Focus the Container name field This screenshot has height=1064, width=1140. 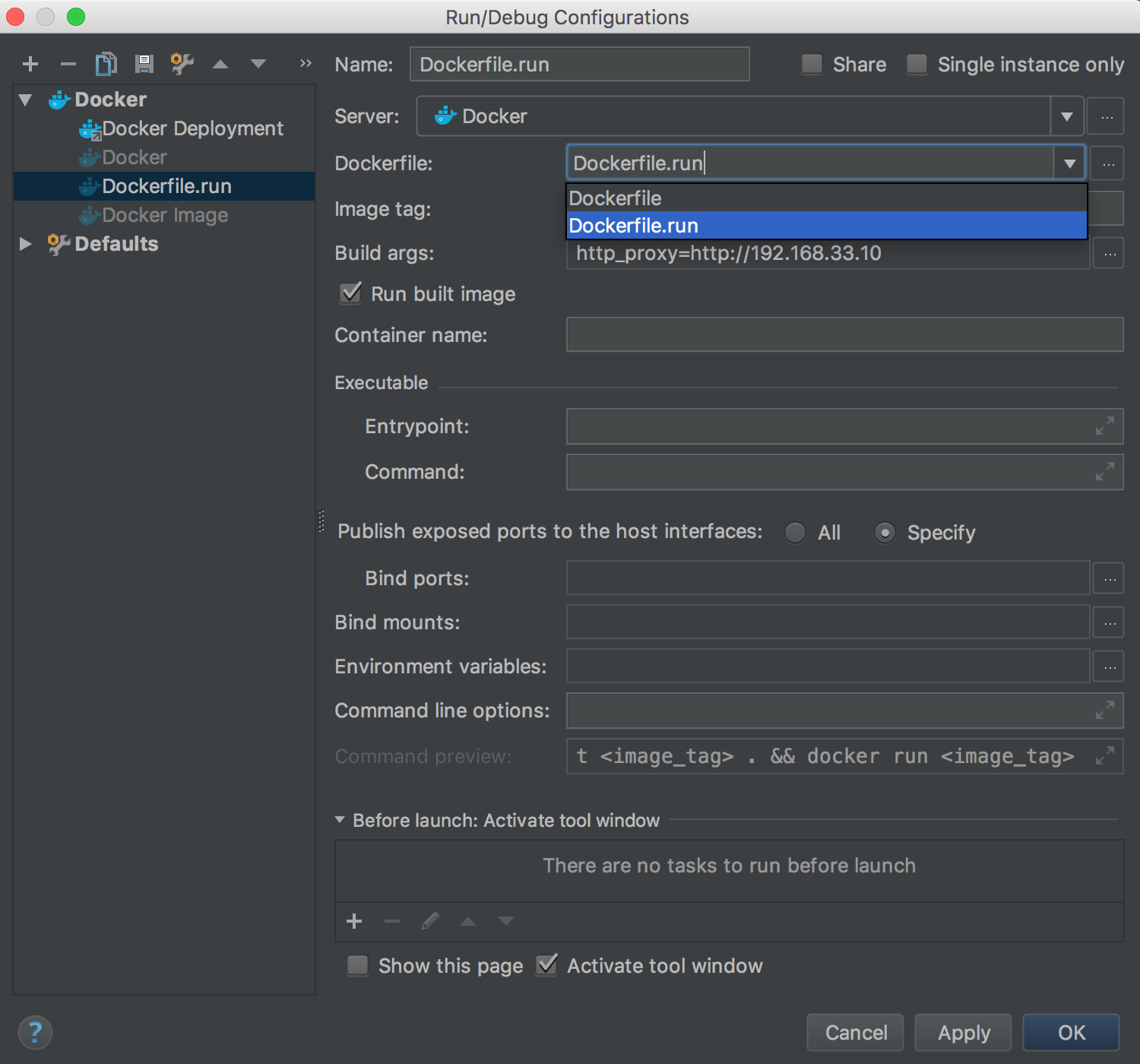tap(845, 335)
